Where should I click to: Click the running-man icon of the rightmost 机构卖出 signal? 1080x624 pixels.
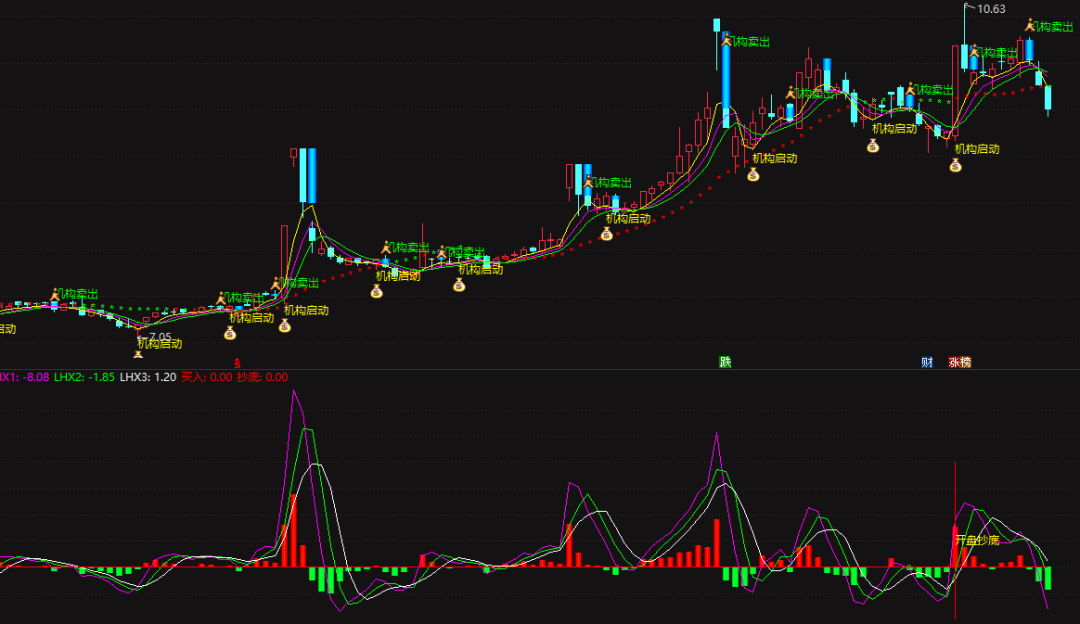point(1029,25)
